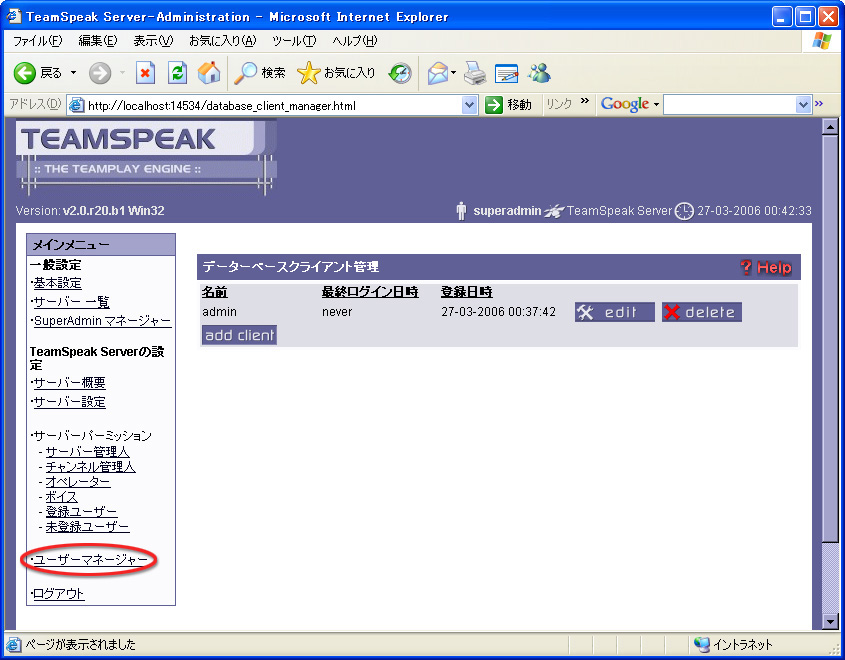Click the address bar URL field
845x660 pixels.
click(274, 106)
